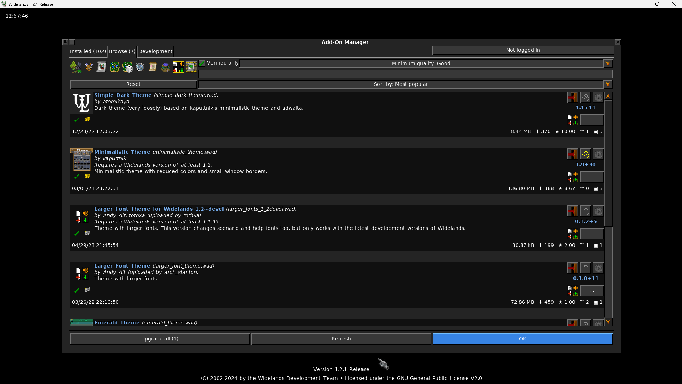This screenshot has width=682, height=384.
Task: Click the uninstall door icon beside version 0.1.0+11
Action: 572,268
